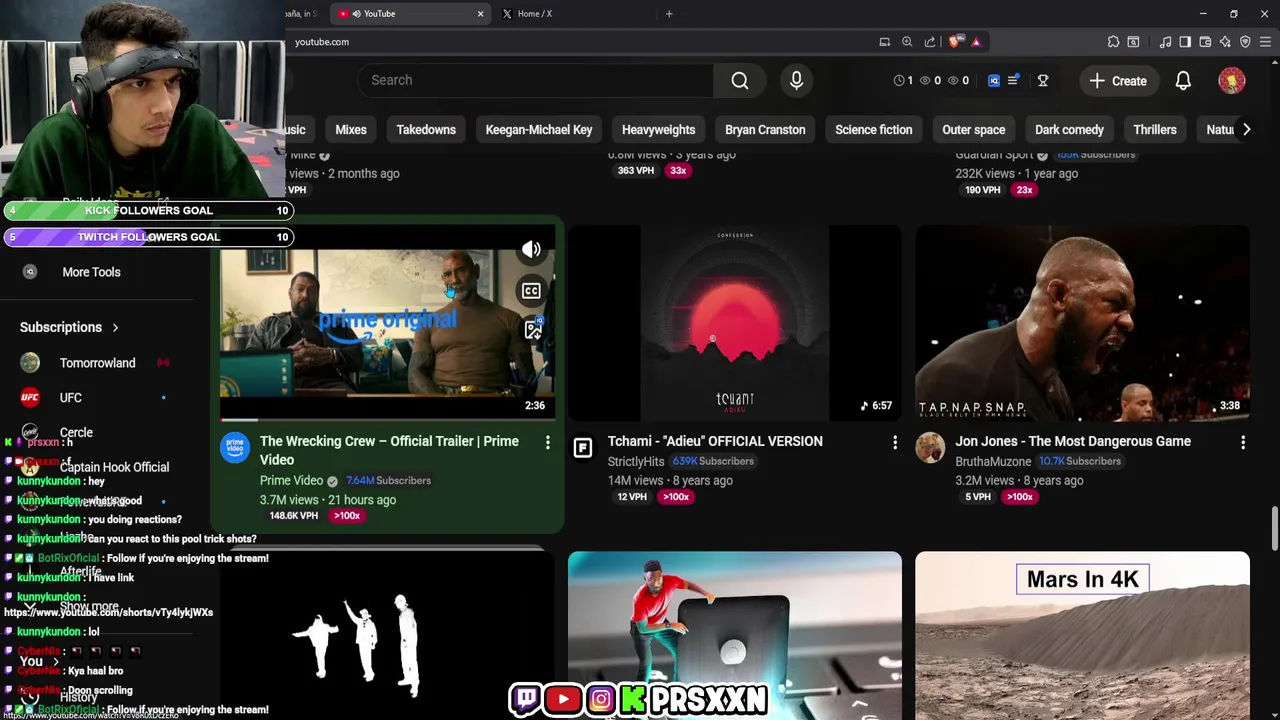
Task: Click the VPN shield icon in browser toolbar
Action: coord(1245,42)
